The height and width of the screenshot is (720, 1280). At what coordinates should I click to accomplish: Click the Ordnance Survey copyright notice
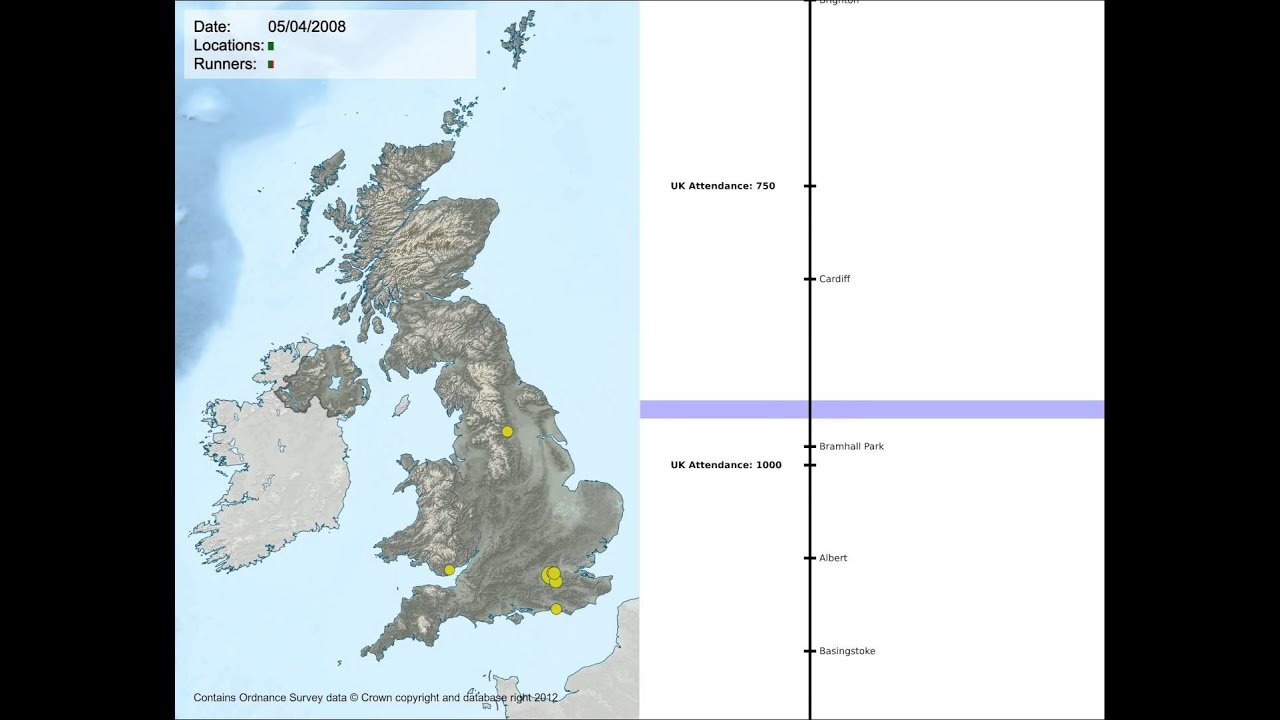click(375, 698)
